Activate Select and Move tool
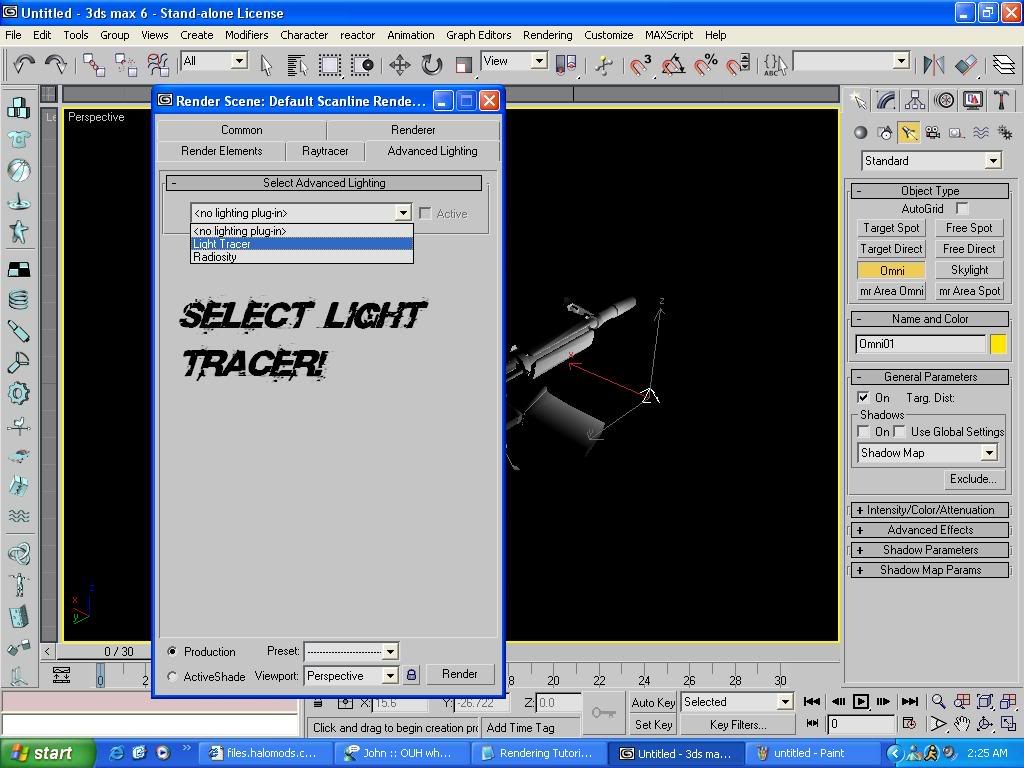The height and width of the screenshot is (768, 1024). 400,65
